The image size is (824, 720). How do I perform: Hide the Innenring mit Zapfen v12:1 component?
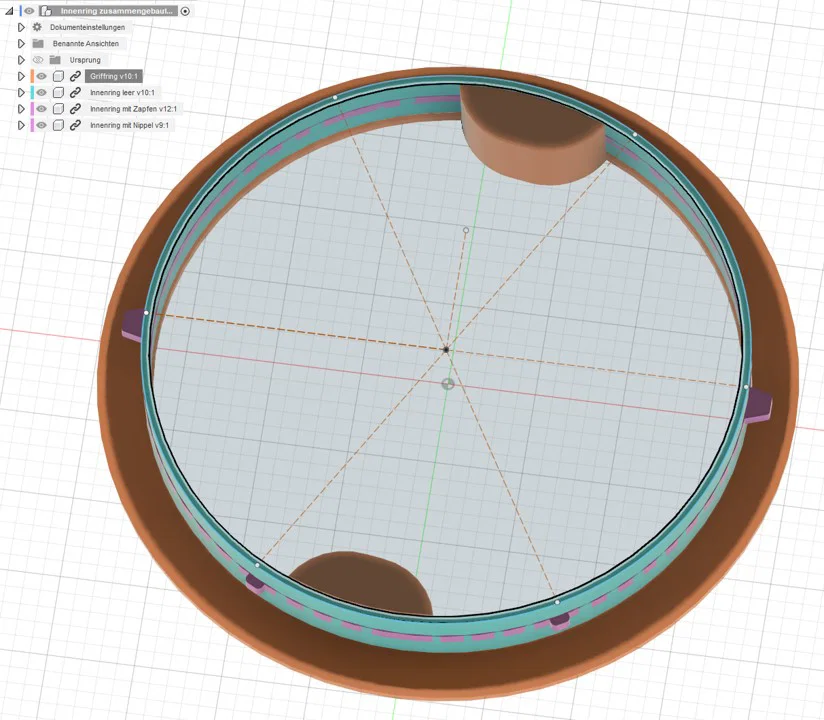click(x=42, y=109)
